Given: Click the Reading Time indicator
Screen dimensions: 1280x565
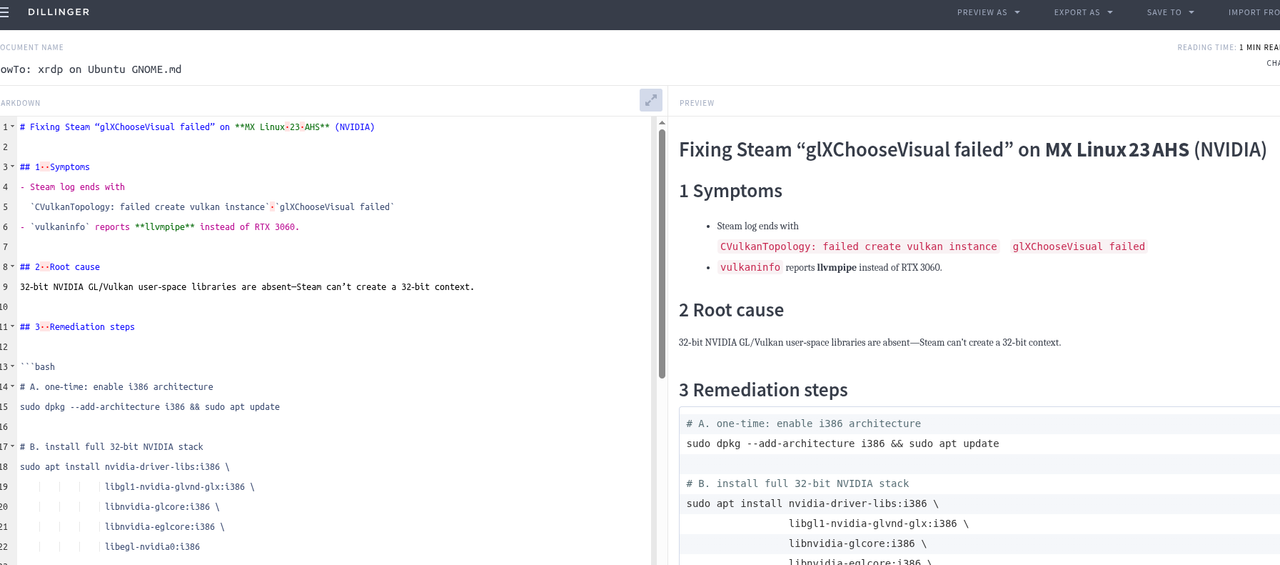Looking at the screenshot, I should (1229, 47).
